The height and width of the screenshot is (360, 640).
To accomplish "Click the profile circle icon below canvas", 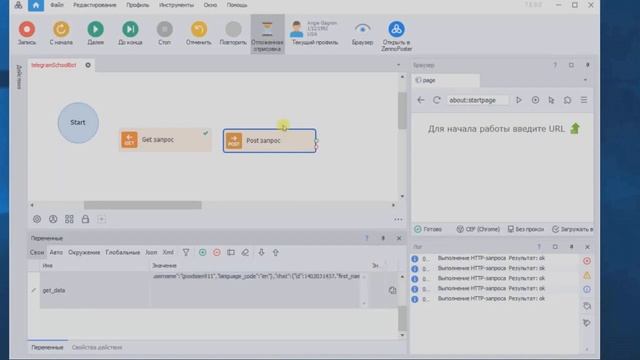I will [53, 219].
